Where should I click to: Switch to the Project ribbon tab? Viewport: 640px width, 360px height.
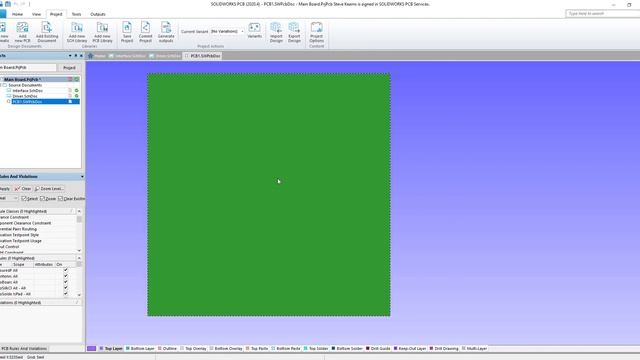click(x=56, y=14)
